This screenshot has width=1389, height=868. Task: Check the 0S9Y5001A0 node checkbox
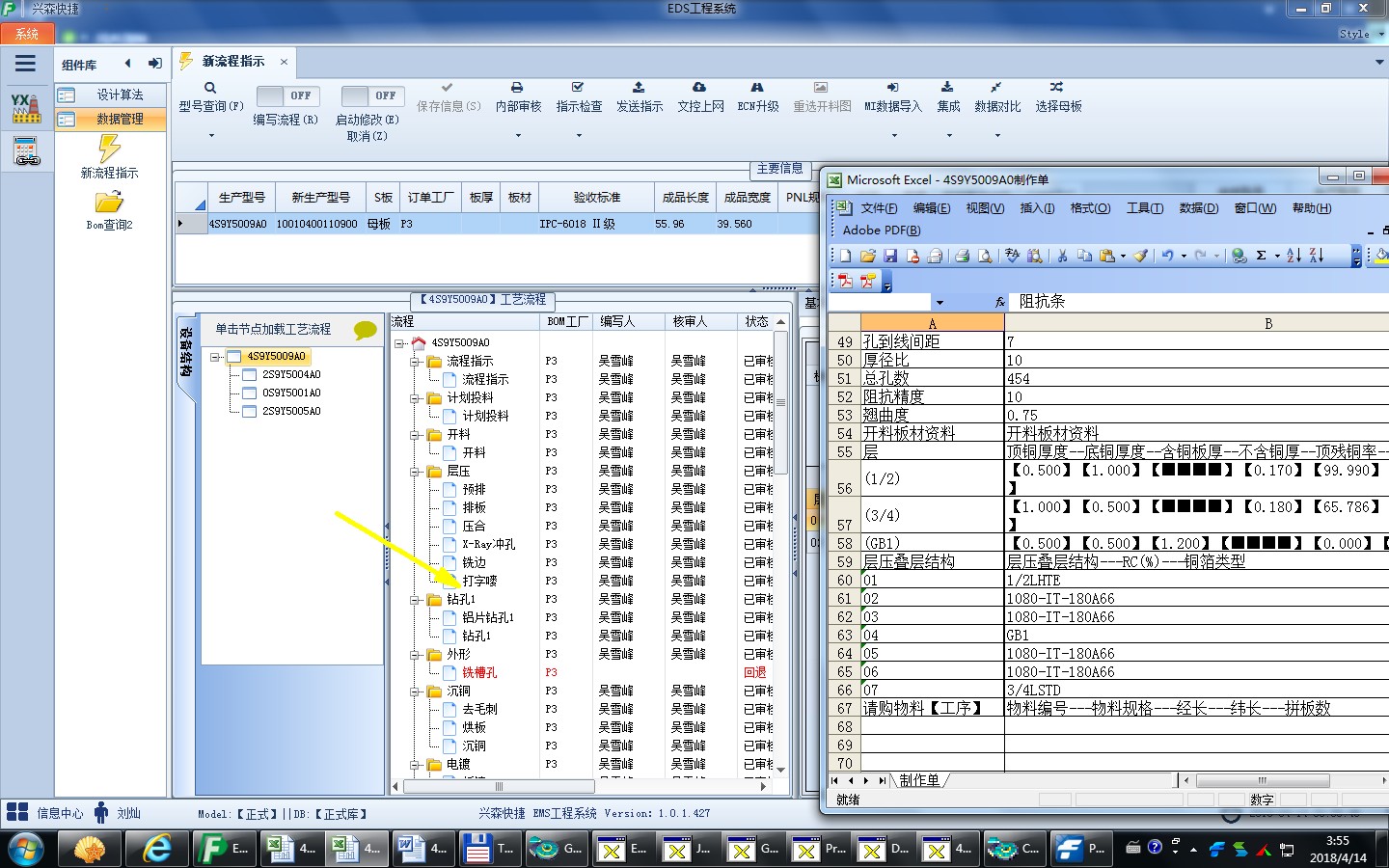coord(249,393)
